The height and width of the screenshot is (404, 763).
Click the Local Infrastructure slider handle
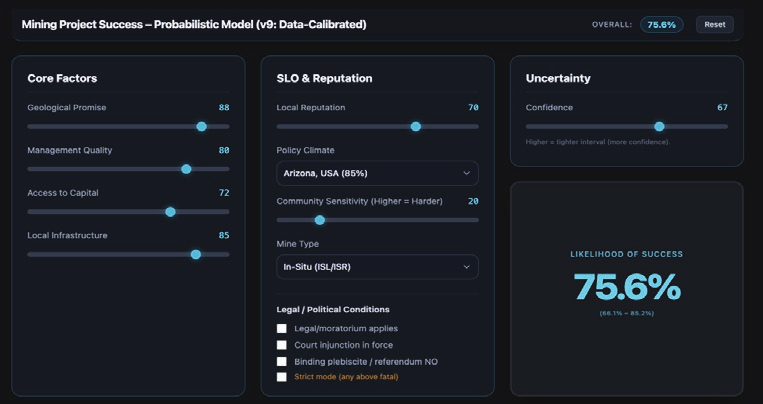[x=195, y=254]
